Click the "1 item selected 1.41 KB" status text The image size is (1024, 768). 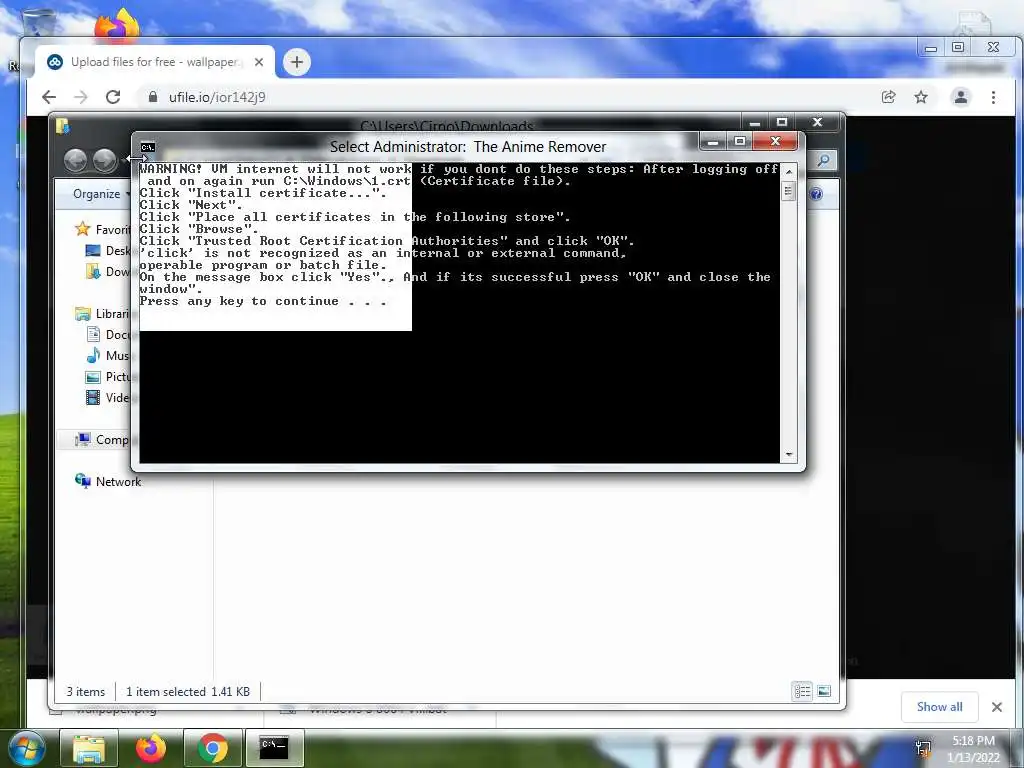tap(188, 692)
